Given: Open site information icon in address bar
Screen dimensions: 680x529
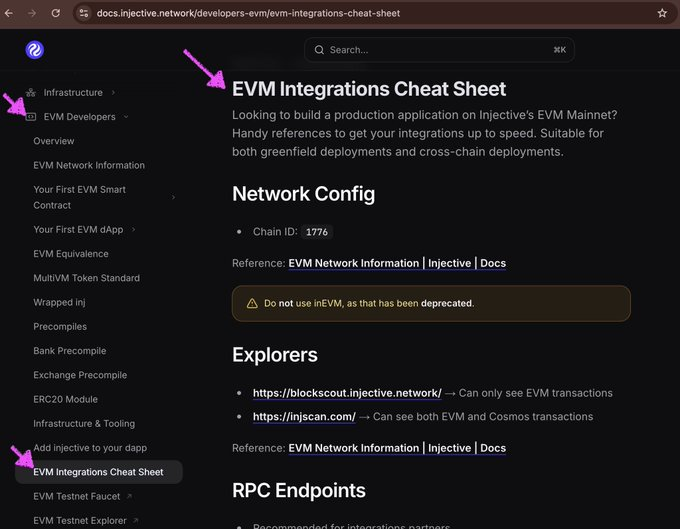Looking at the screenshot, I should tap(84, 13).
